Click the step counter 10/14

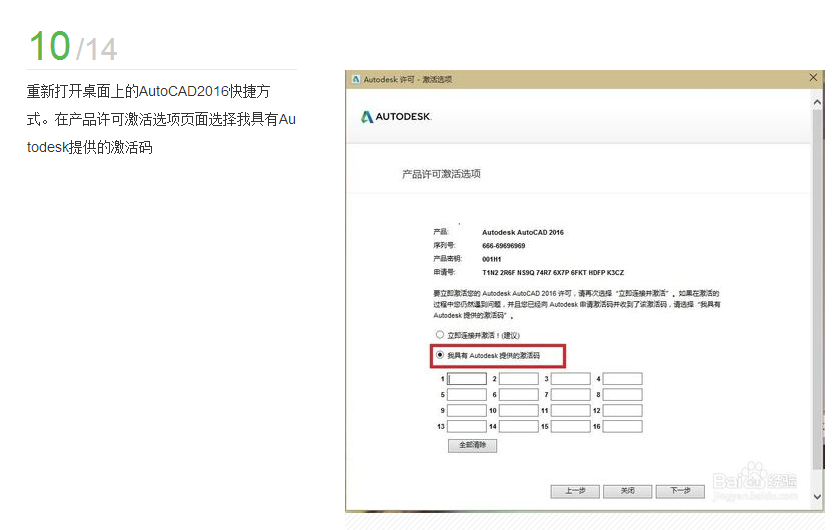pos(73,46)
